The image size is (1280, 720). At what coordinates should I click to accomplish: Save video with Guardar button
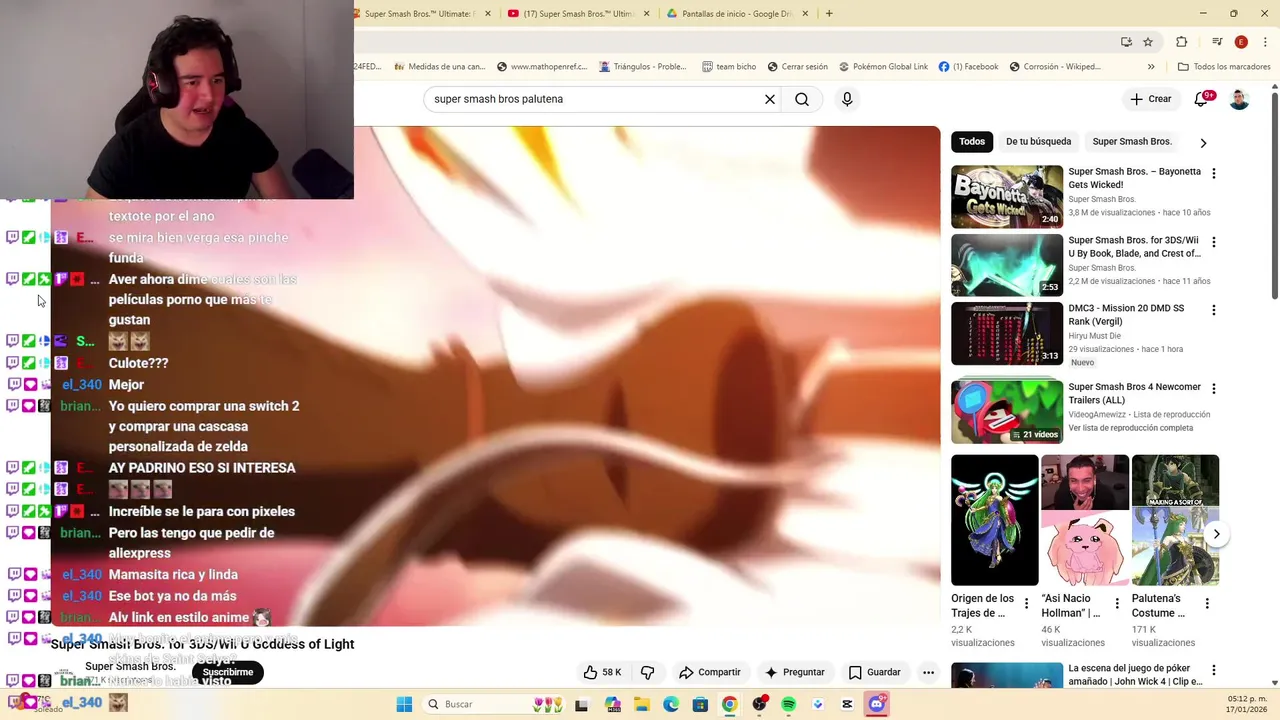click(x=875, y=672)
